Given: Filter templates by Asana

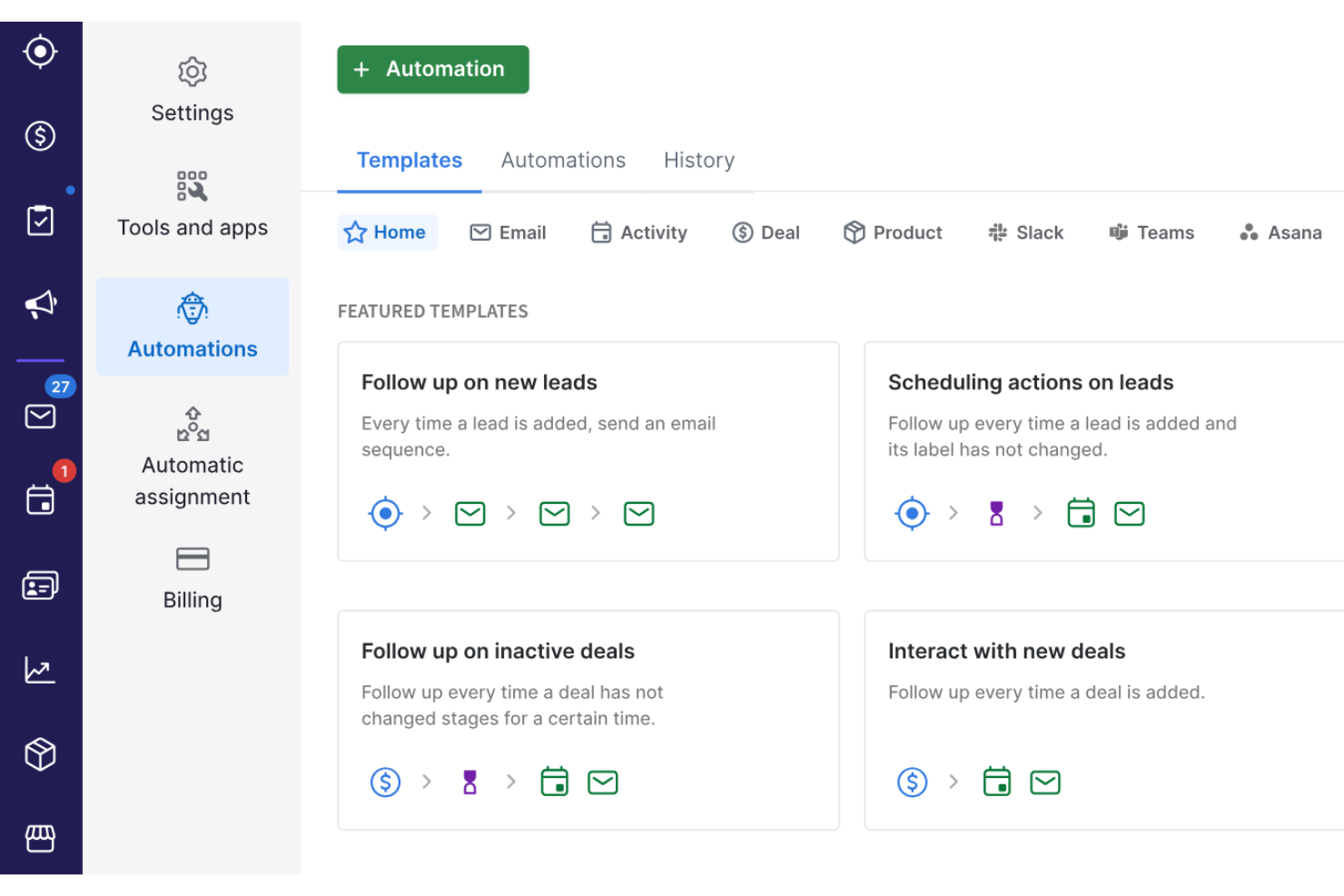Looking at the screenshot, I should (x=1281, y=232).
